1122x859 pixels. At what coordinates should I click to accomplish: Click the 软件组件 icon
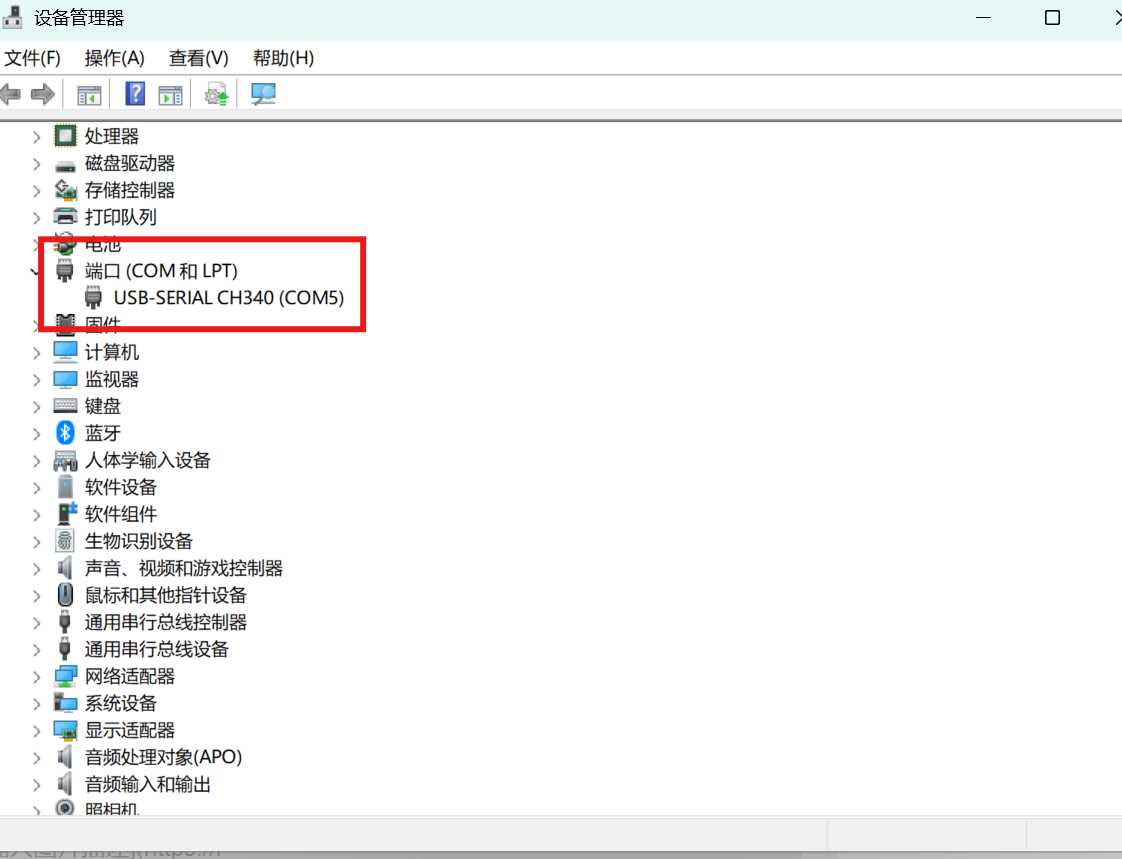point(66,513)
